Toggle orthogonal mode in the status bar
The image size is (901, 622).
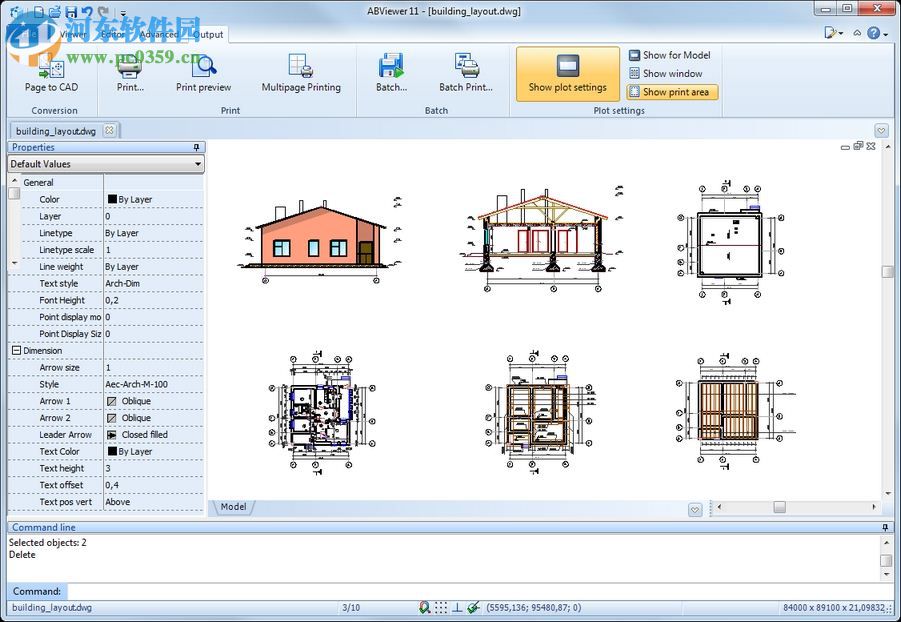coord(457,608)
